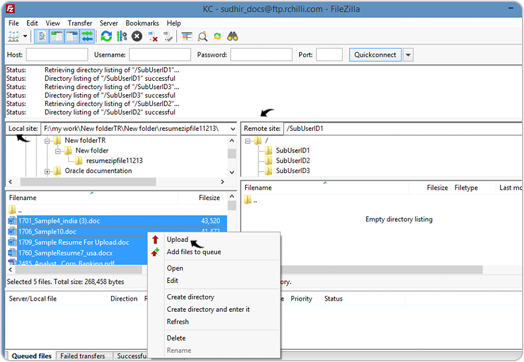Image resolution: width=524 pixels, height=362 pixels.
Task: Click local file list scroll up arrow
Action: tap(232, 197)
